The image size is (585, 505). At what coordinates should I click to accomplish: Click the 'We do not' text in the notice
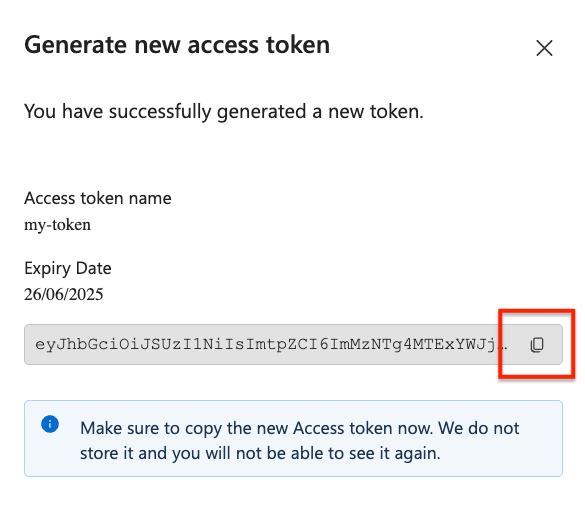pos(479,428)
